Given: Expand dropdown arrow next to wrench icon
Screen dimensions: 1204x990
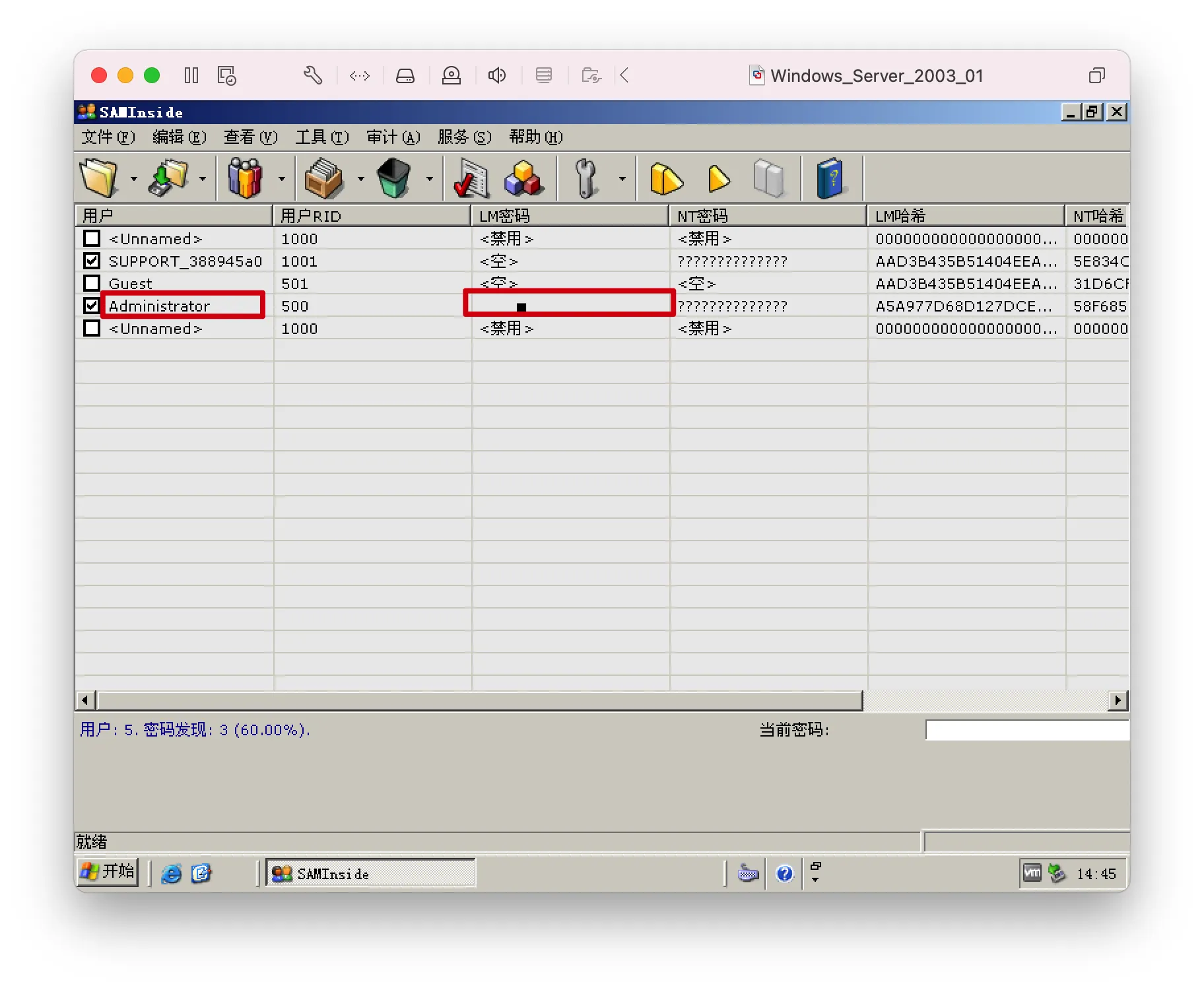Looking at the screenshot, I should click(x=622, y=179).
